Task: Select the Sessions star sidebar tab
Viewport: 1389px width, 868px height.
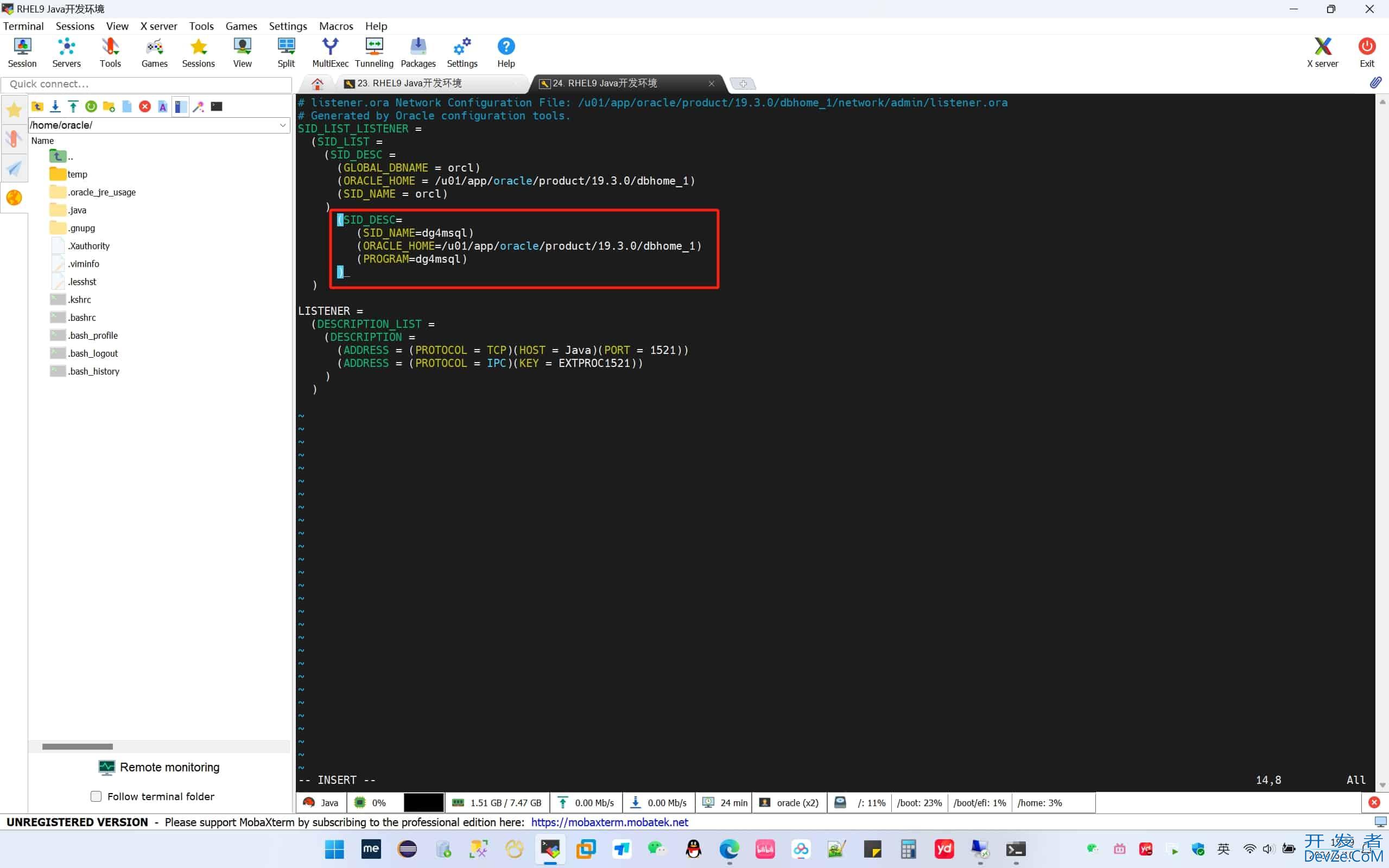Action: (14, 110)
